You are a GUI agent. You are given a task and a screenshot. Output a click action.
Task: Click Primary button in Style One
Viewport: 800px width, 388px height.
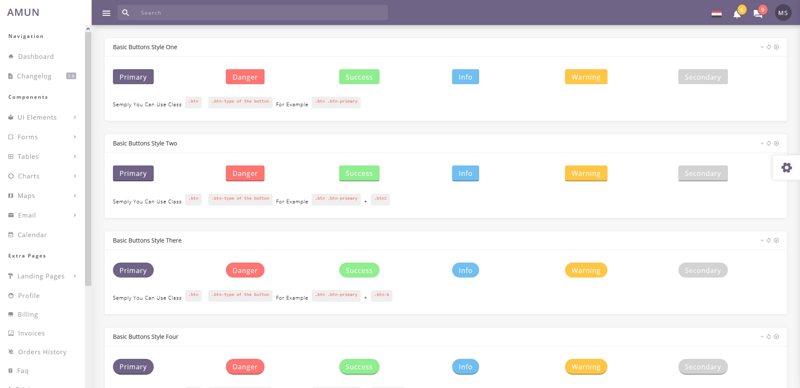pyautogui.click(x=133, y=77)
